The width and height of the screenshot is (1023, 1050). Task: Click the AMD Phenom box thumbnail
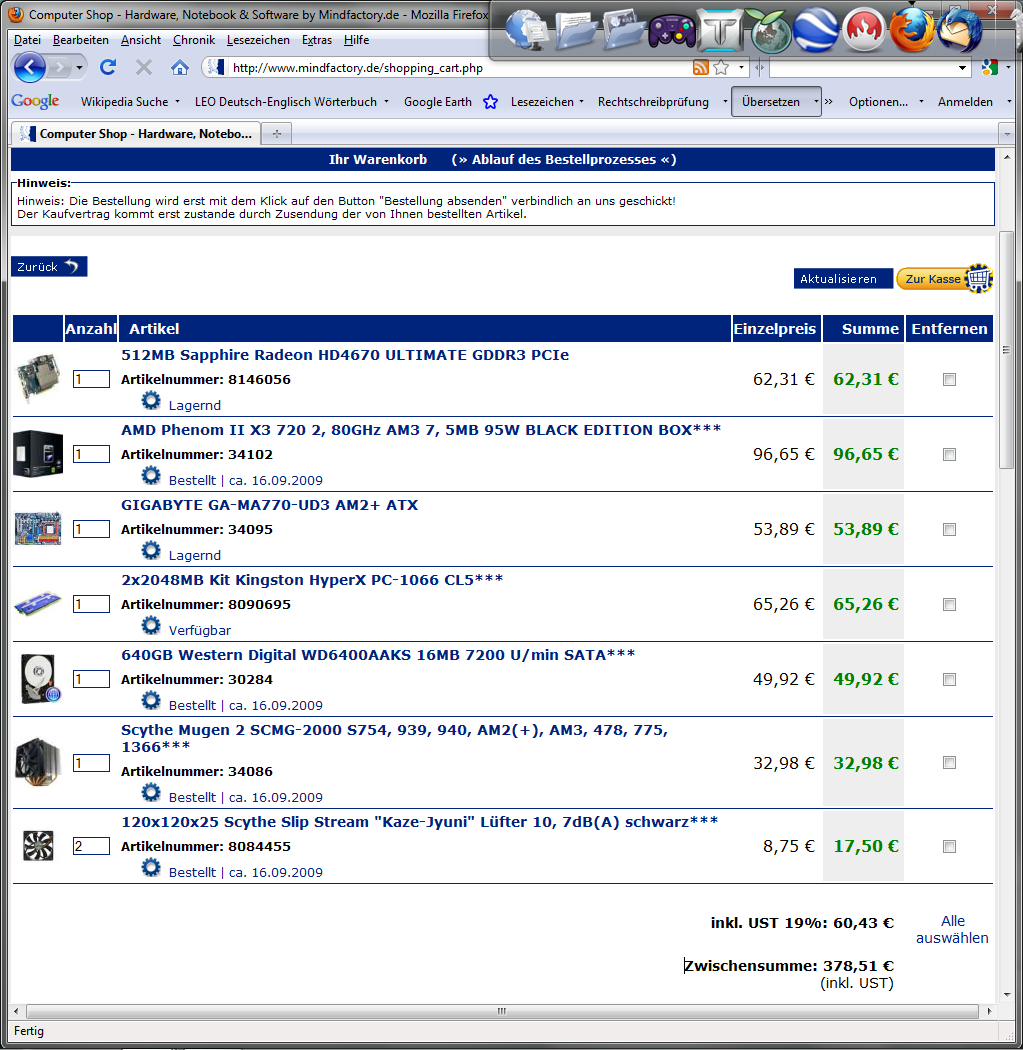pyautogui.click(x=38, y=454)
